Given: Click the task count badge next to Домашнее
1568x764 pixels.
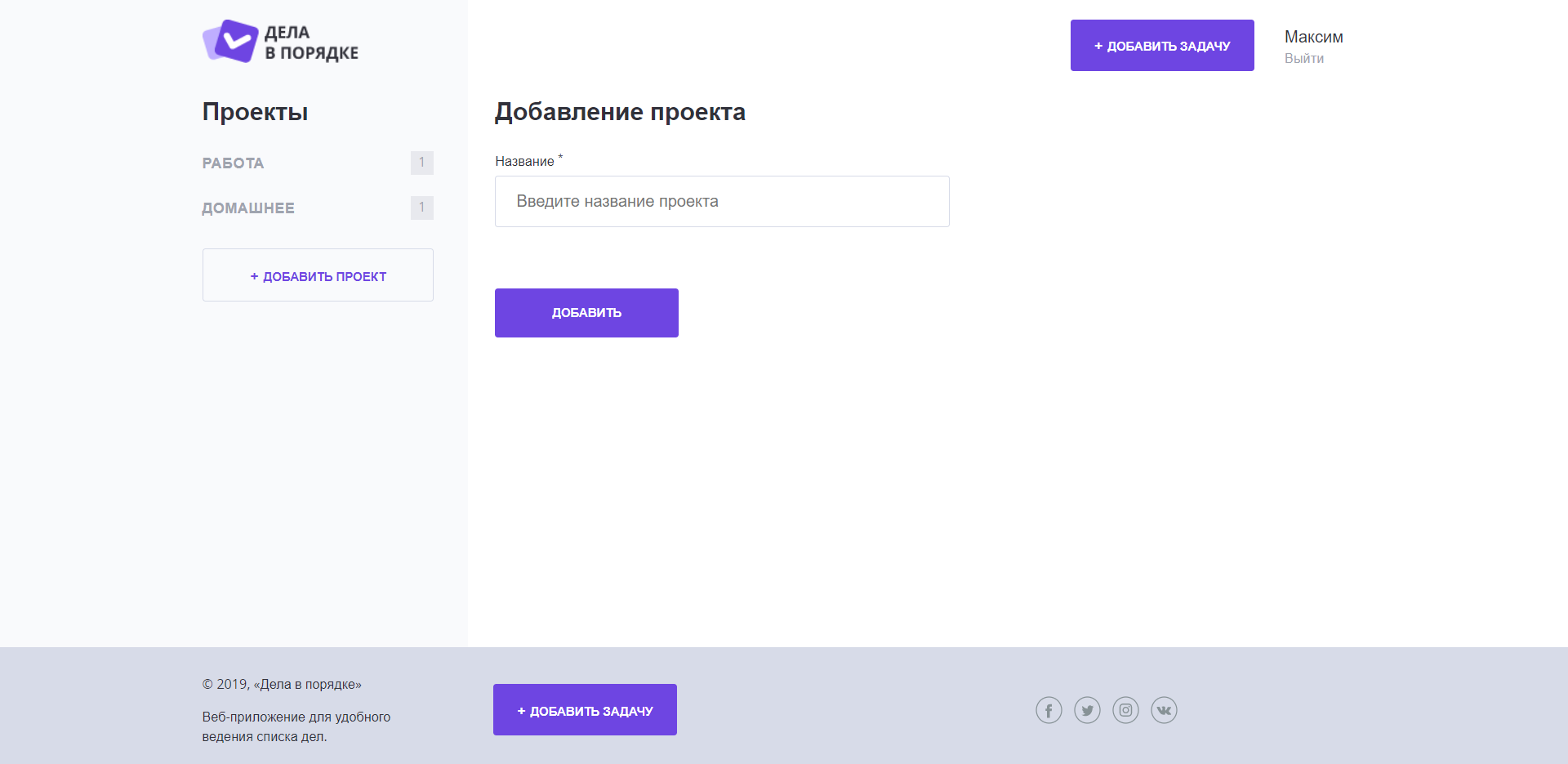Looking at the screenshot, I should 421,208.
